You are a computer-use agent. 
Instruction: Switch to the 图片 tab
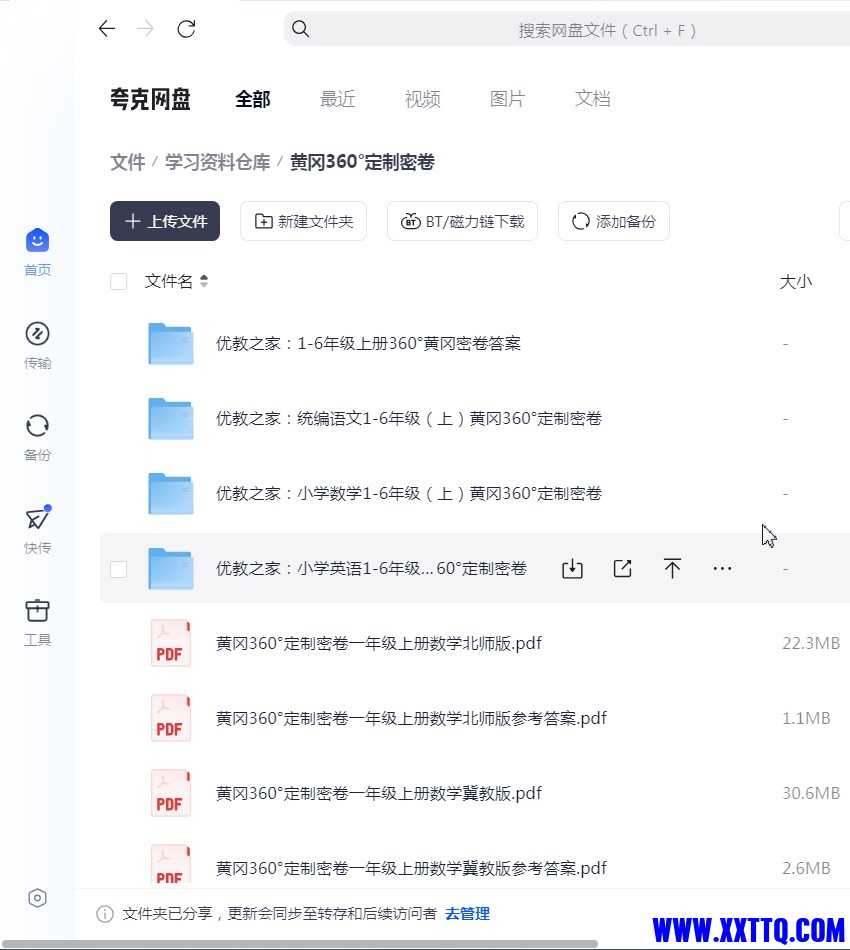click(x=507, y=99)
